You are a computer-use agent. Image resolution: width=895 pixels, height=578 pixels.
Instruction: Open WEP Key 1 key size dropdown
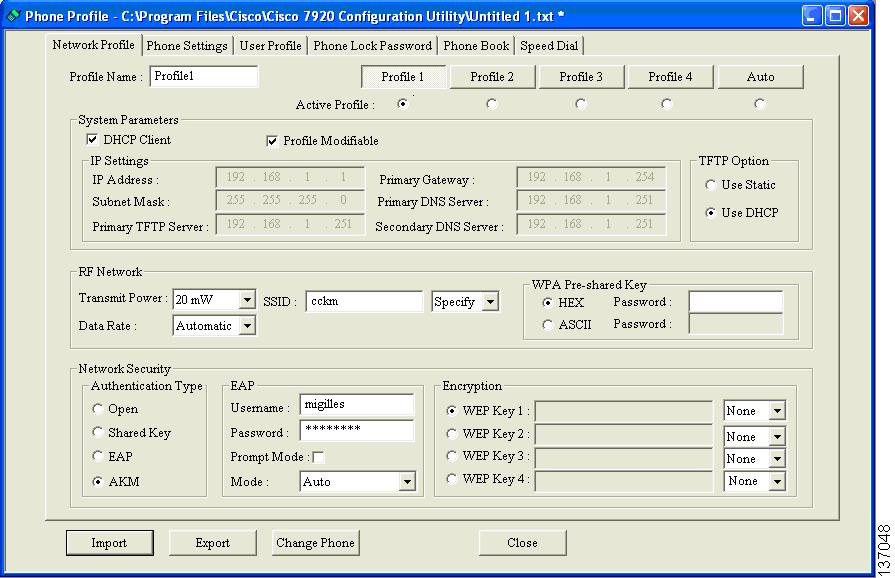pyautogui.click(x=777, y=411)
